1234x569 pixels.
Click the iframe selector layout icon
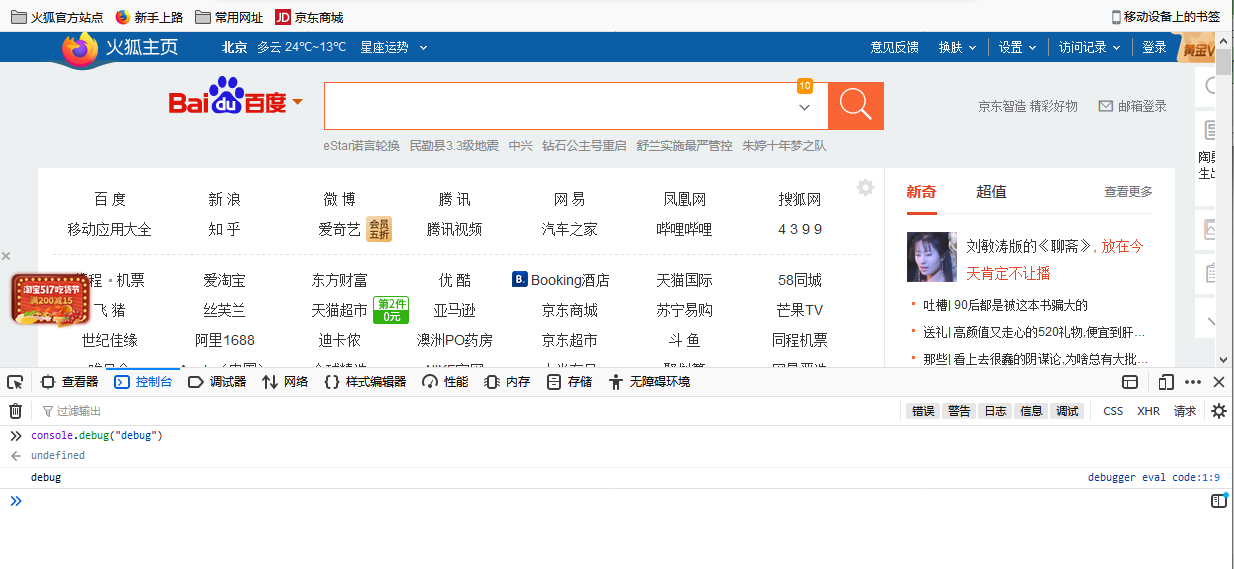(1130, 382)
